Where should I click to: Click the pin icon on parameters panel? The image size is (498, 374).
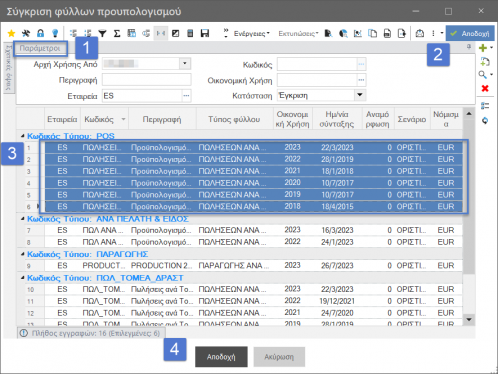tap(469, 47)
